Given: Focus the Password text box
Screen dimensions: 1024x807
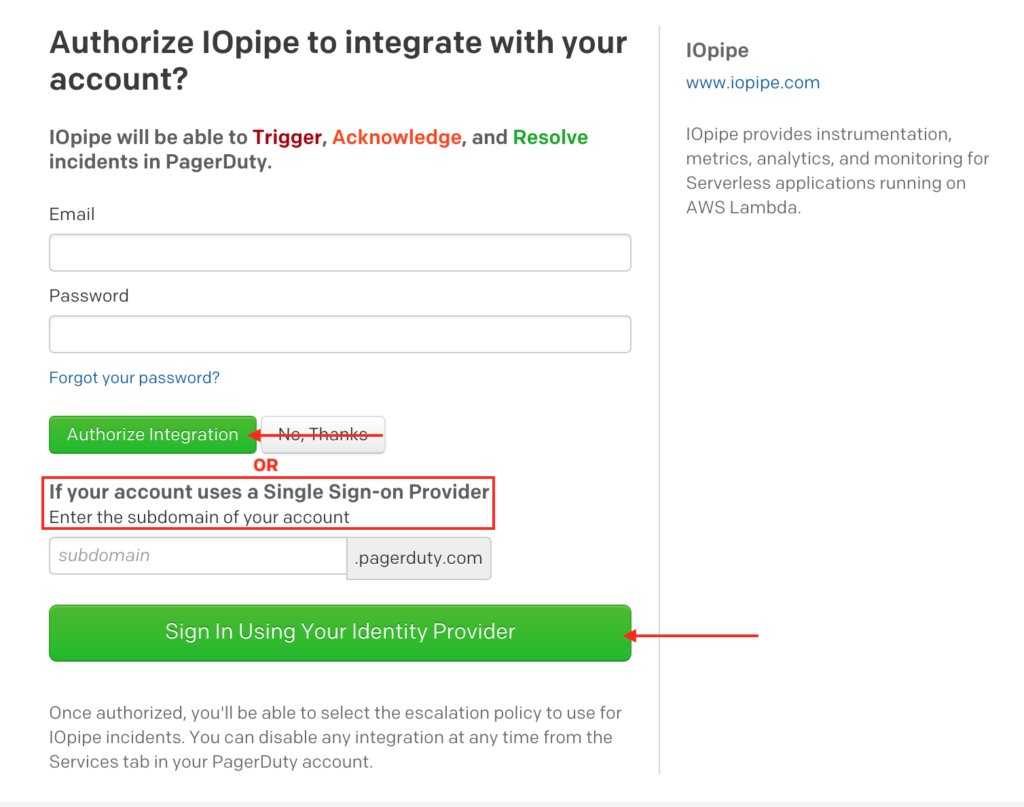Looking at the screenshot, I should (339, 334).
